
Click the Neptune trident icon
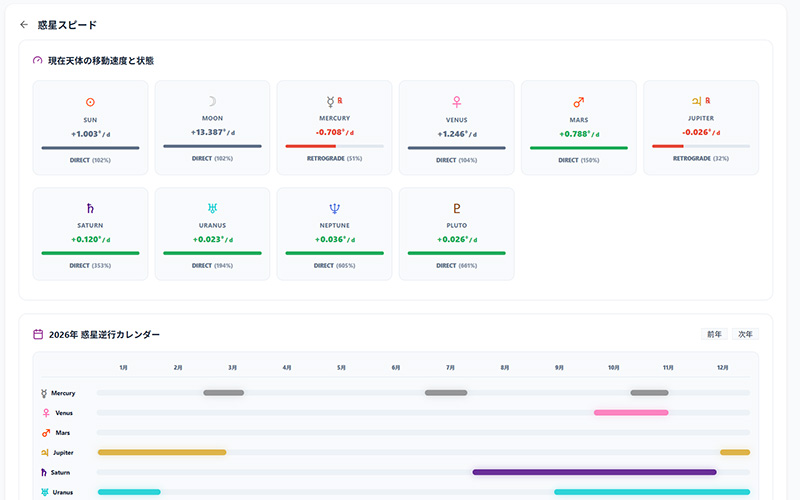click(x=334, y=209)
